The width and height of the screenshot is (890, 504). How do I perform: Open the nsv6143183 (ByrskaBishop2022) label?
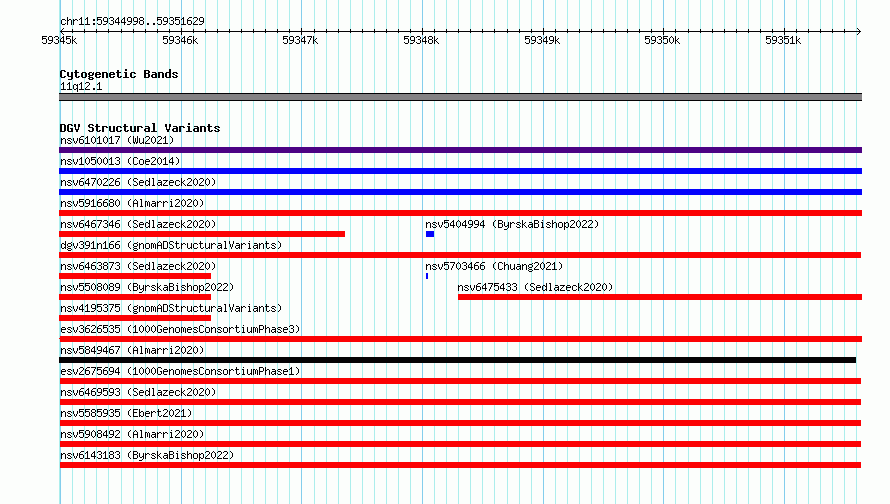click(x=147, y=455)
